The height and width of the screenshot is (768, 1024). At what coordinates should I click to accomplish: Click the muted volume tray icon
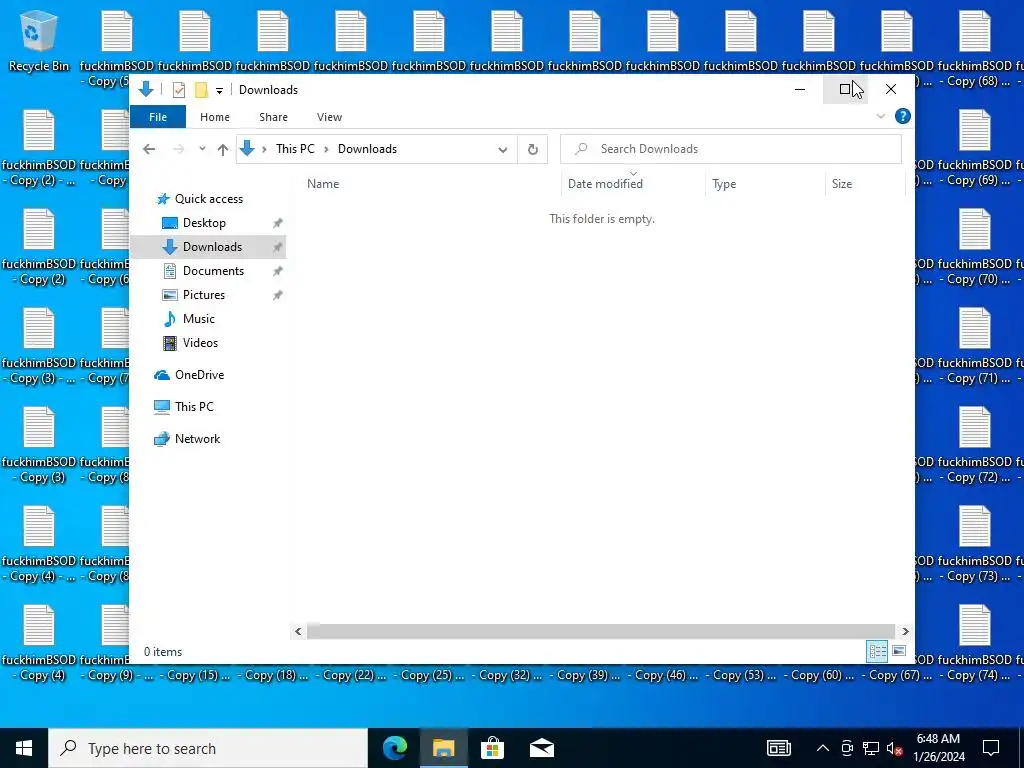coord(895,748)
